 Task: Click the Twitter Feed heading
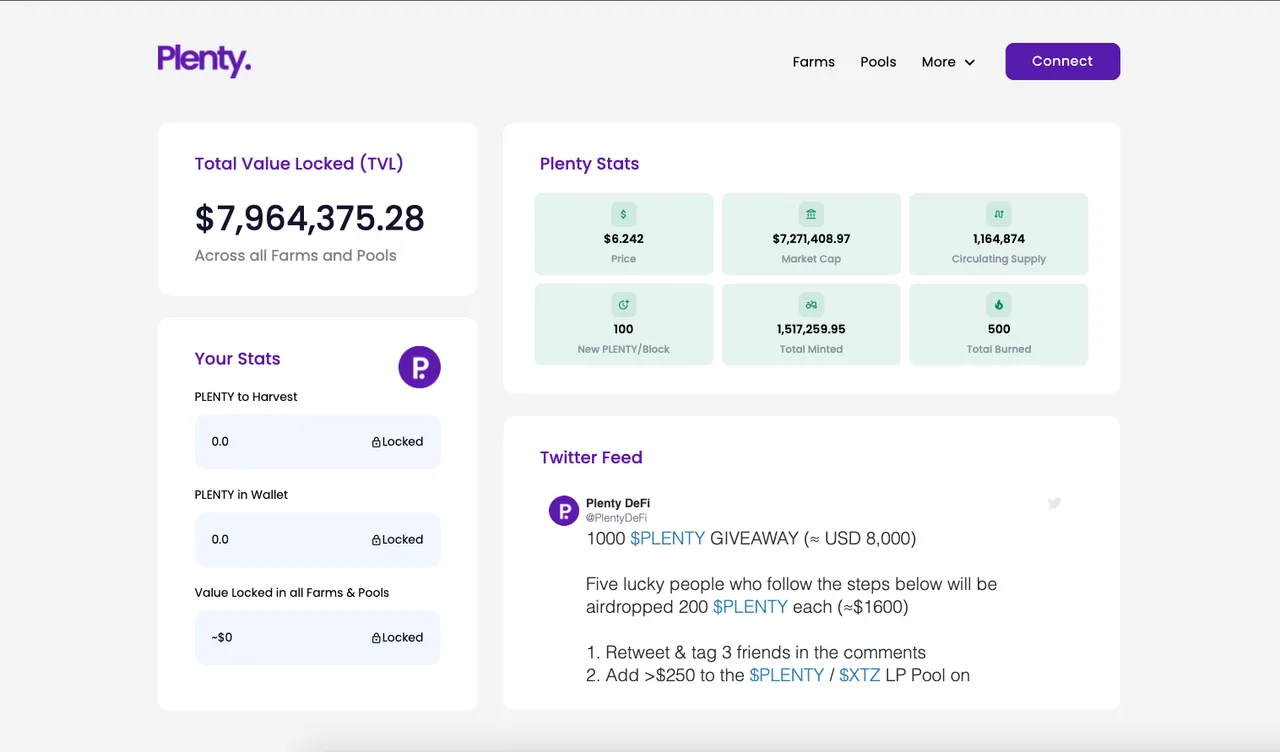tap(591, 458)
